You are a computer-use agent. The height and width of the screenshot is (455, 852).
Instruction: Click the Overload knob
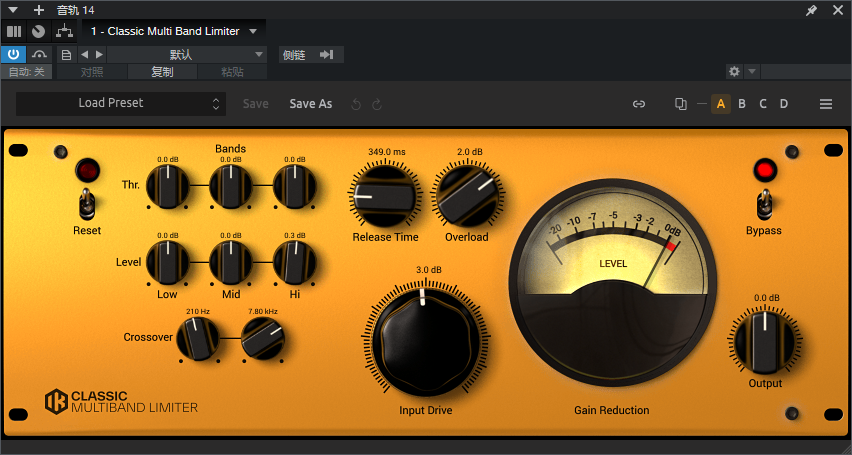(x=467, y=196)
